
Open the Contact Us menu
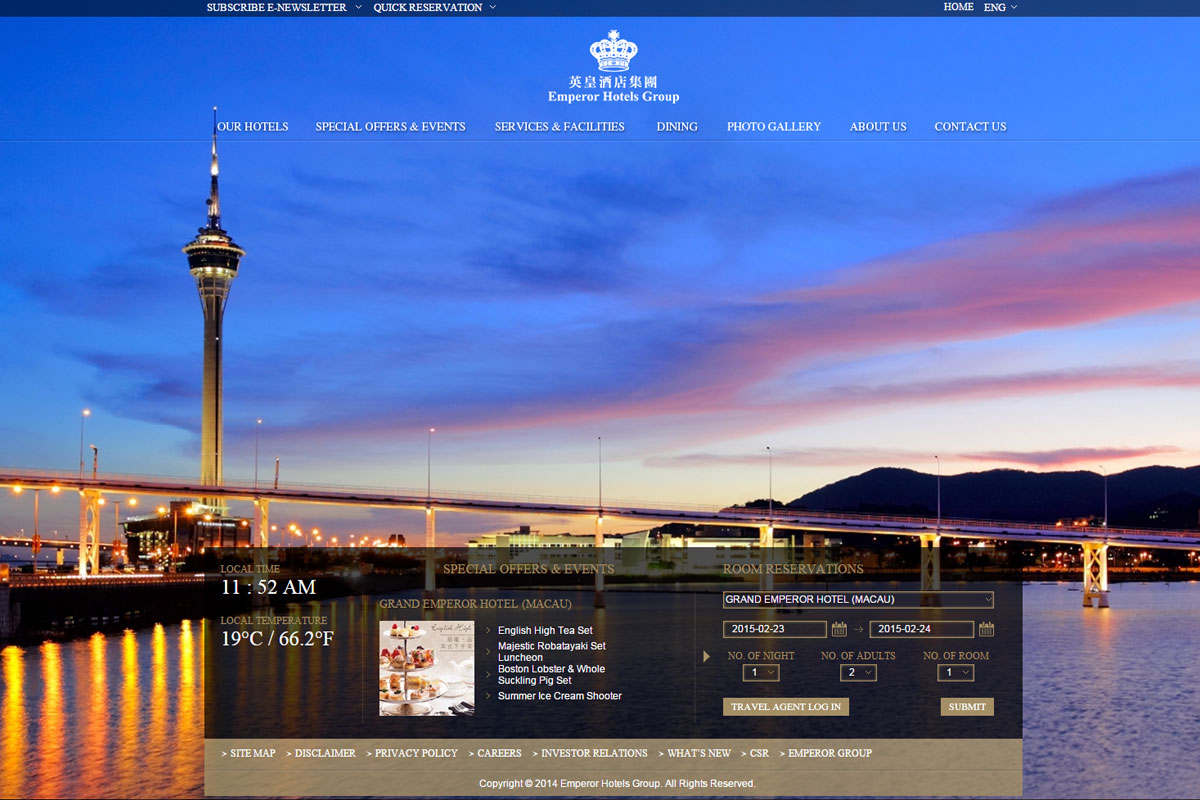pos(970,127)
